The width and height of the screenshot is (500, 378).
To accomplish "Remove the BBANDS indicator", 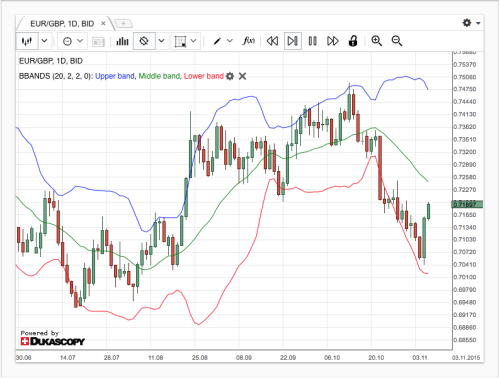I will tap(242, 76).
